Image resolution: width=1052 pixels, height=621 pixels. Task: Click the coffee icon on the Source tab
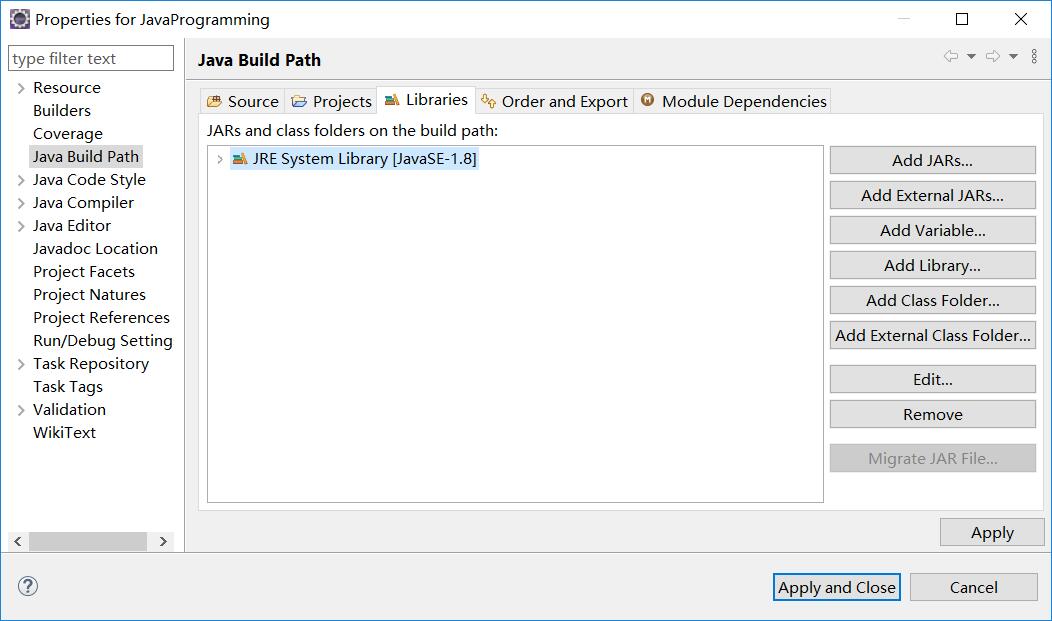[215, 100]
